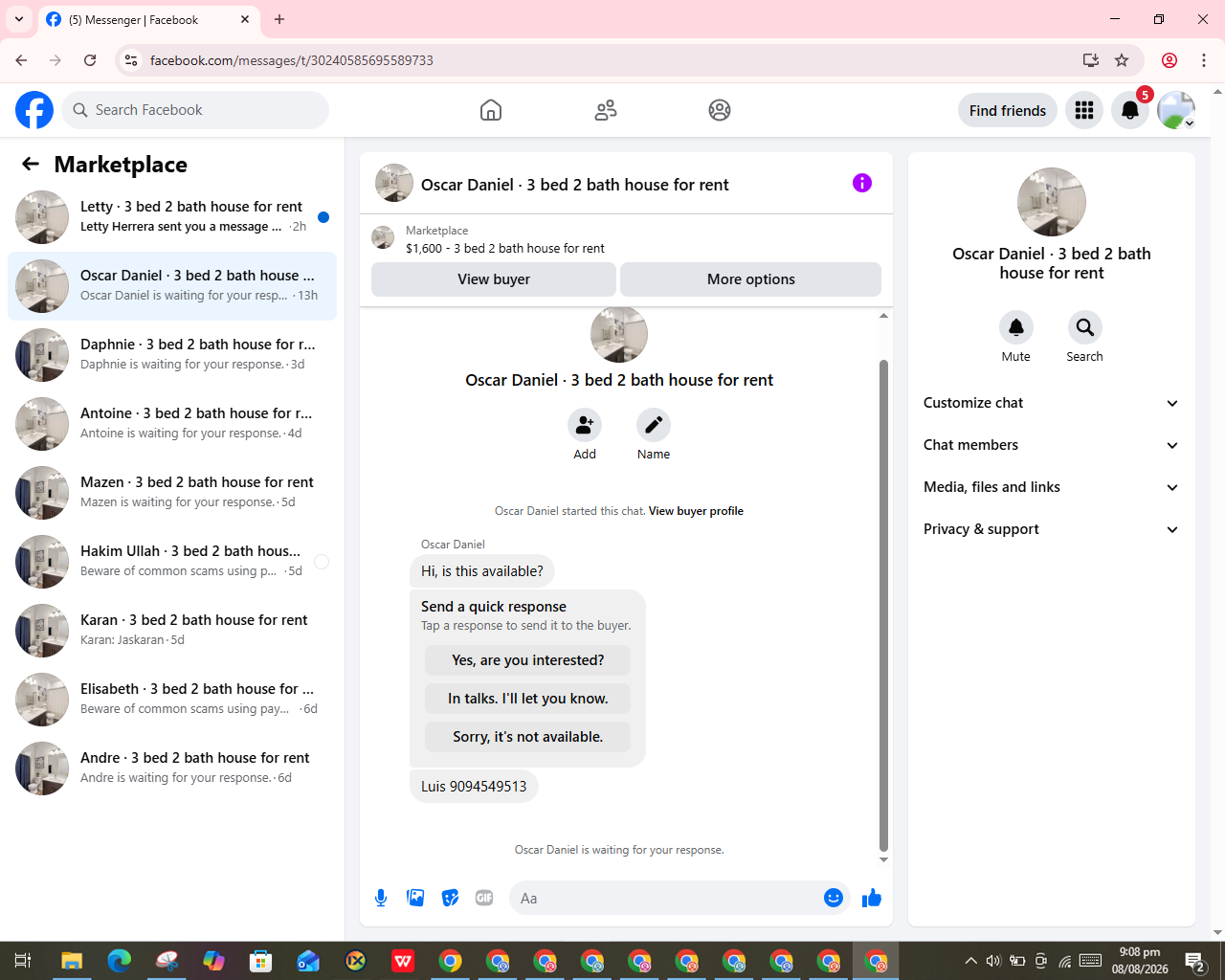This screenshot has height=980, width=1225.
Task: Click the message "Luis 9094549513"
Action: click(x=474, y=787)
